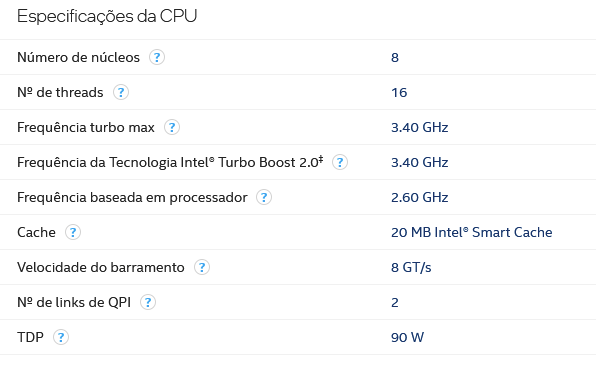Click the Número de núcleos label
The width and height of the screenshot is (596, 372).
click(78, 57)
